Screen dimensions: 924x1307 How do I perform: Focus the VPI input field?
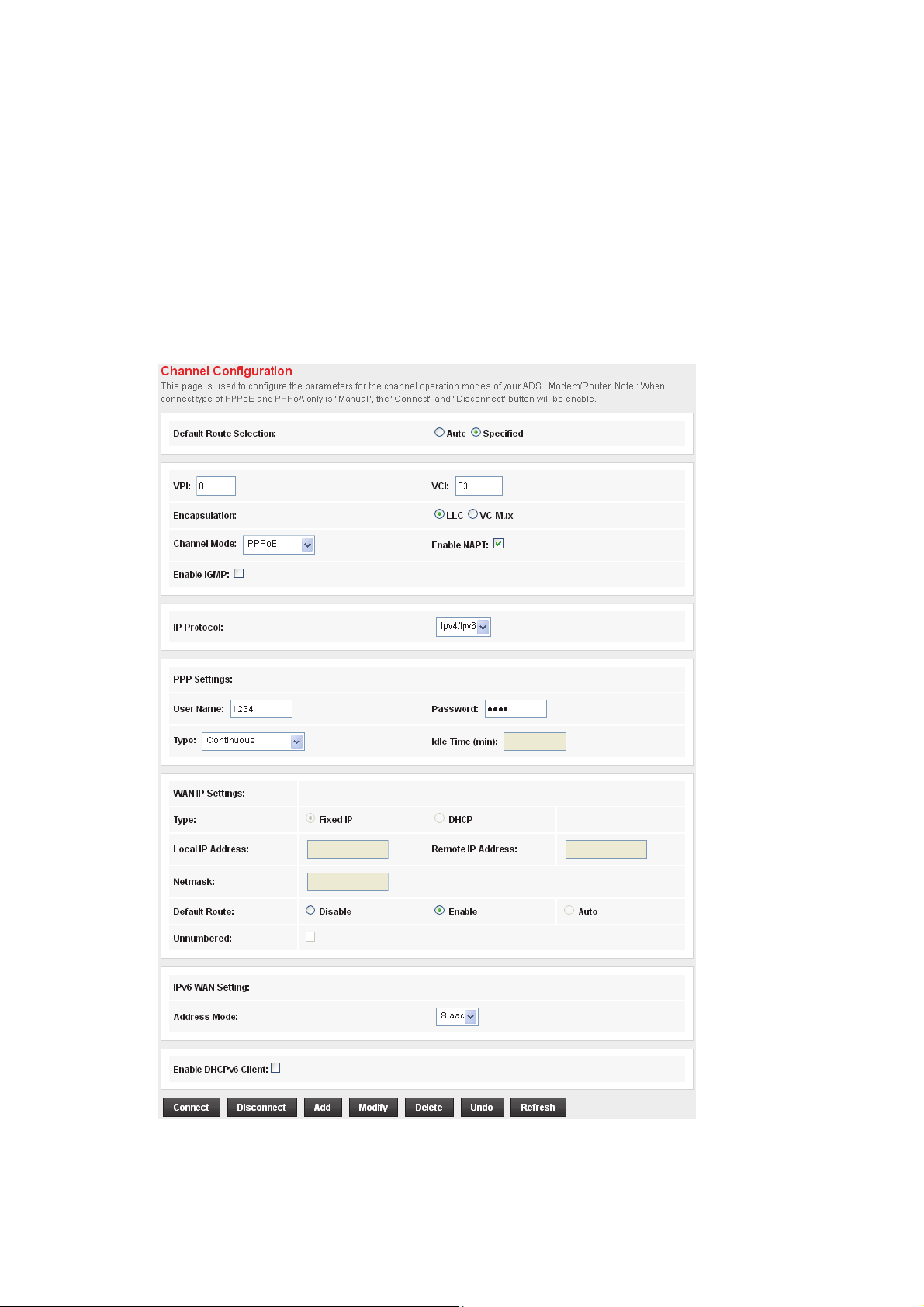pyautogui.click(x=216, y=486)
